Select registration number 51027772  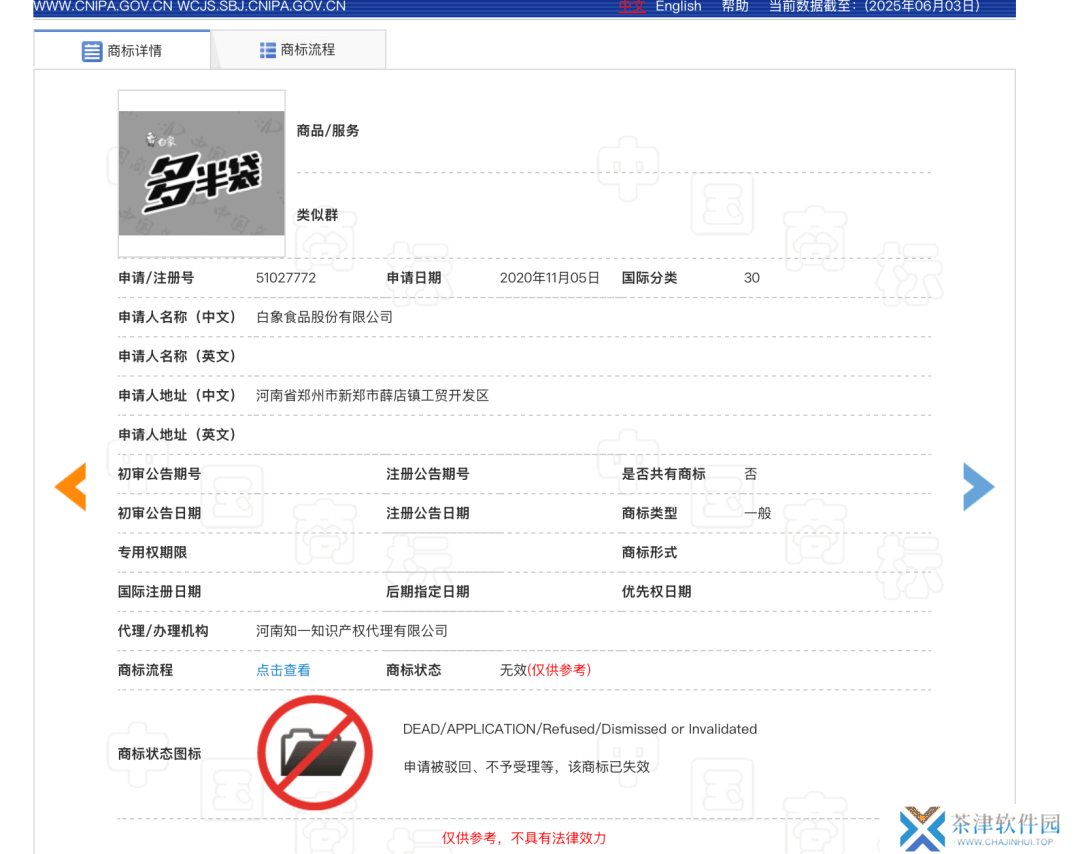[286, 278]
